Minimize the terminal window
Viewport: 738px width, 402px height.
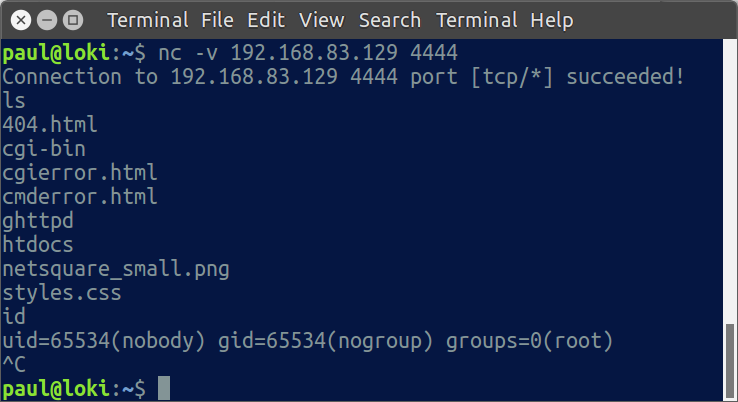point(47,20)
